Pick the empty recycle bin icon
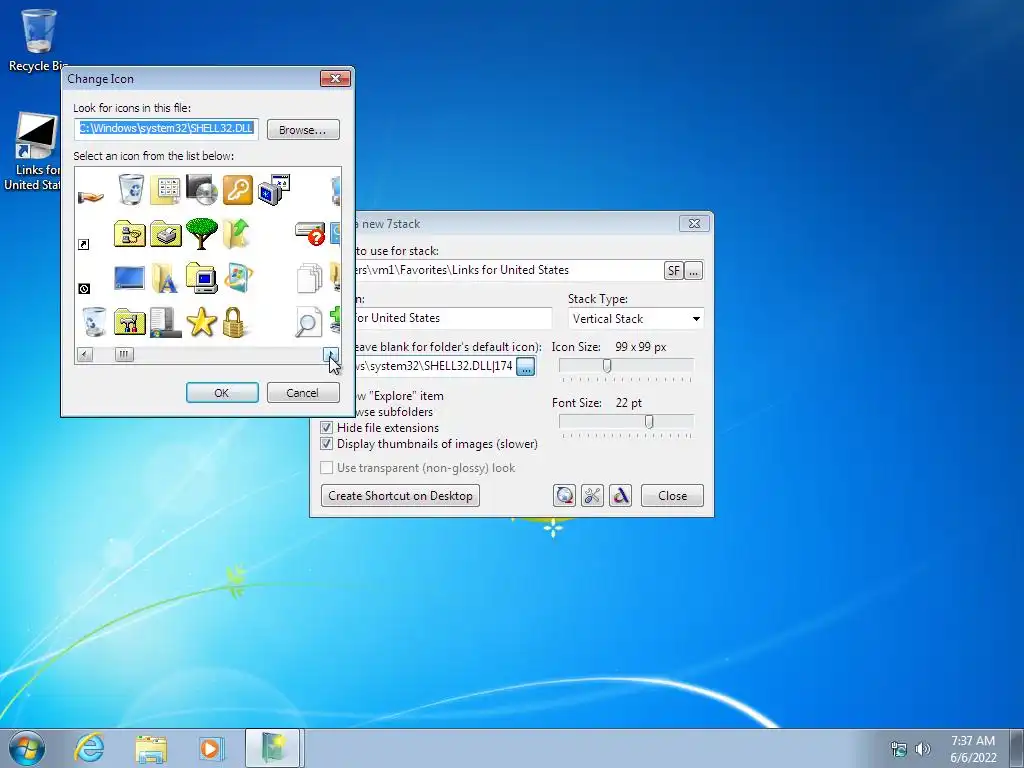Viewport: 1024px width, 768px height. [95, 323]
